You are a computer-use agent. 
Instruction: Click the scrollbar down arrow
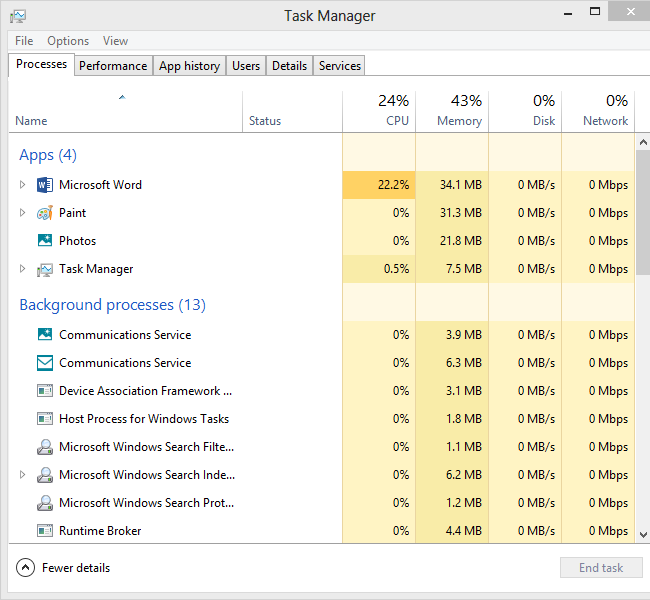(x=643, y=535)
